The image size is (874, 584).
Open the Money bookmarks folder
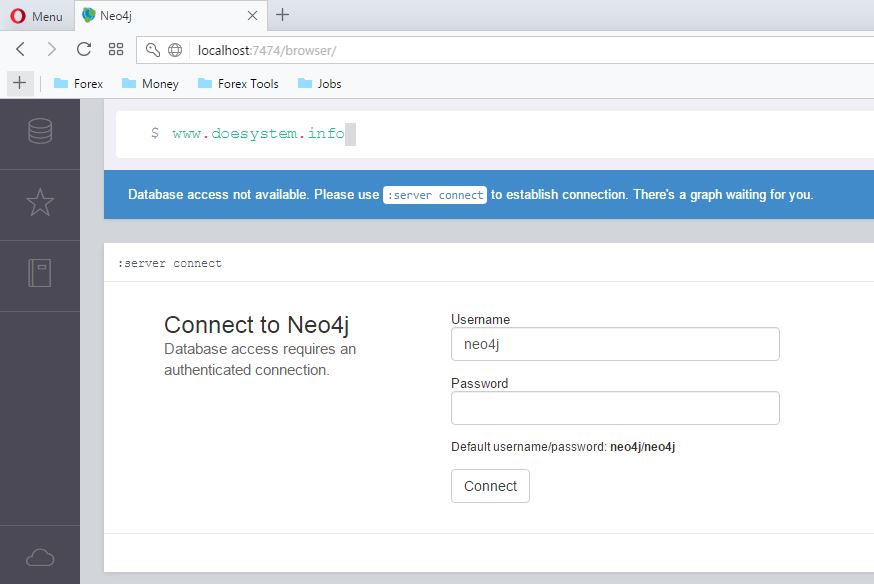pos(150,84)
